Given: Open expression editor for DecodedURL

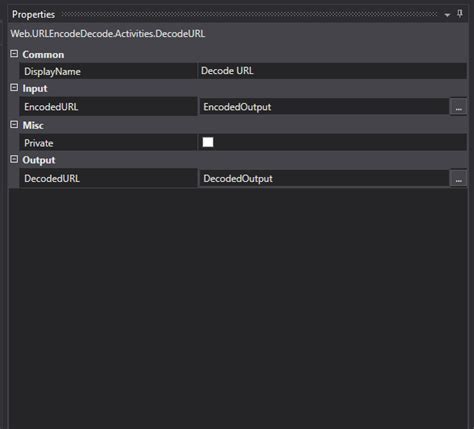Looking at the screenshot, I should click(x=458, y=178).
